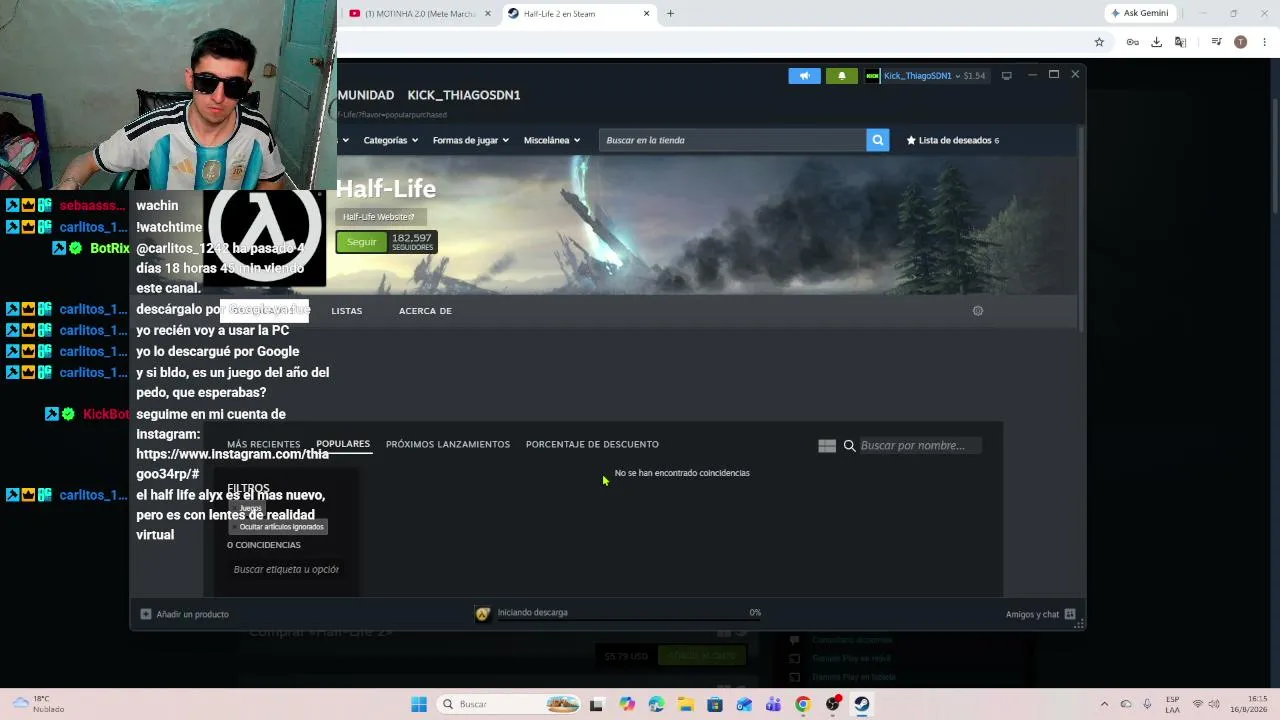Open Lista de deseados
This screenshot has height=720, width=1280.
click(953, 140)
